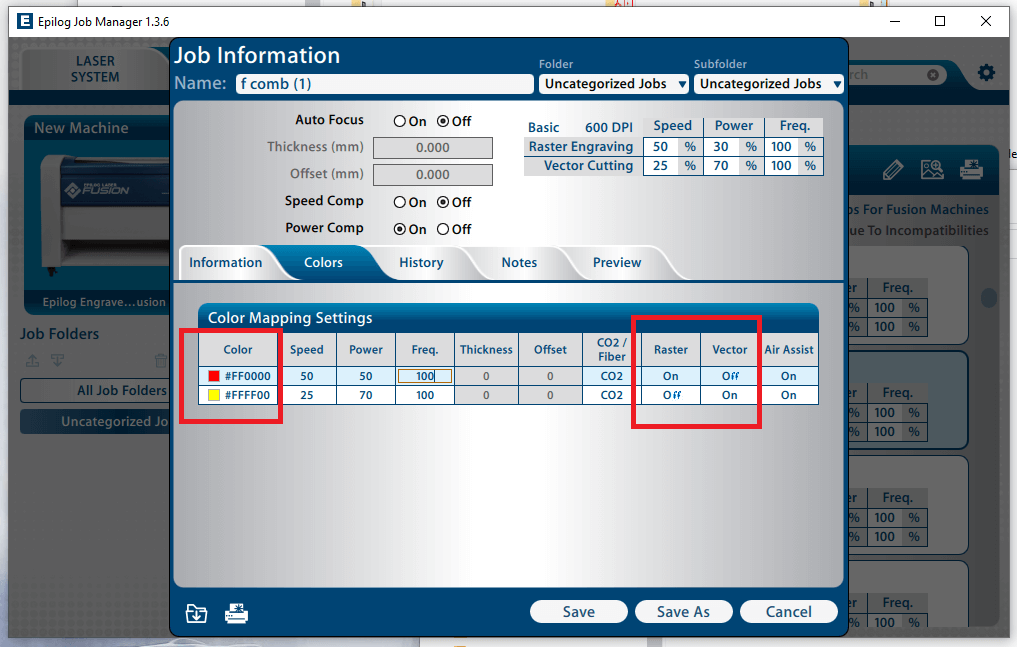1017x647 pixels.
Task: Select Uncategorized Jobs folder in sidebar
Action: 95,421
